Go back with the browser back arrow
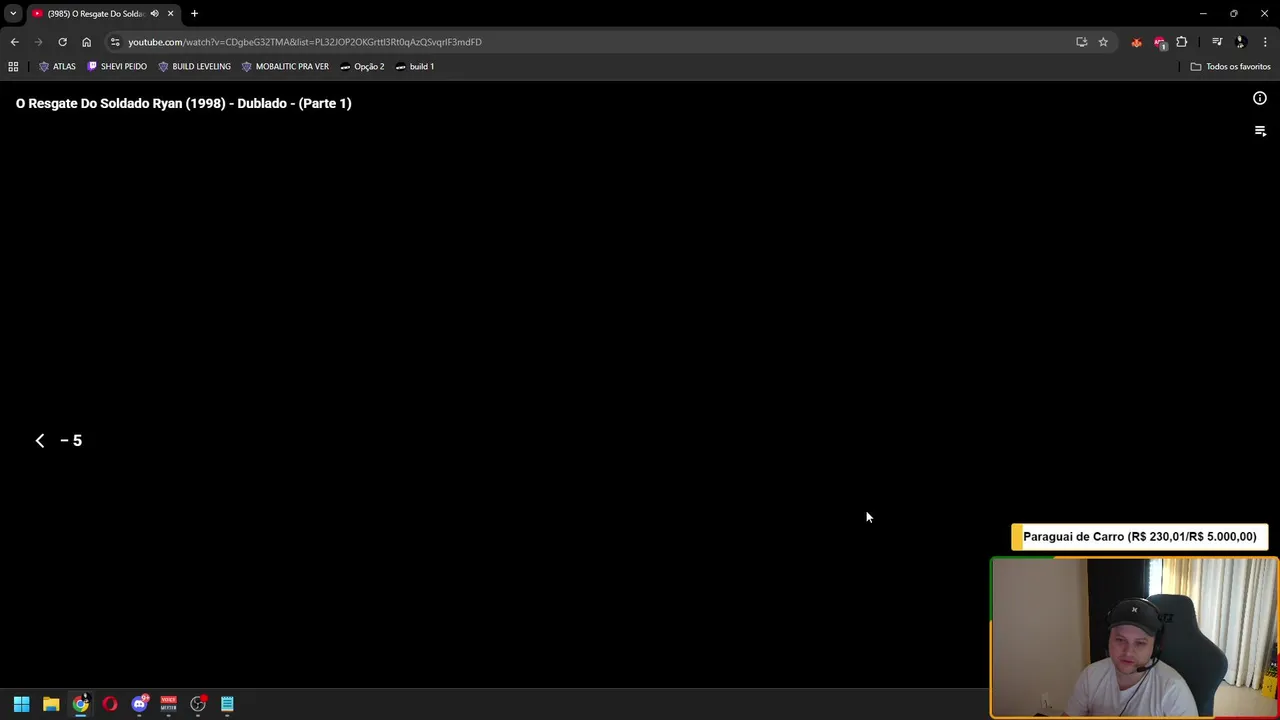 point(14,42)
